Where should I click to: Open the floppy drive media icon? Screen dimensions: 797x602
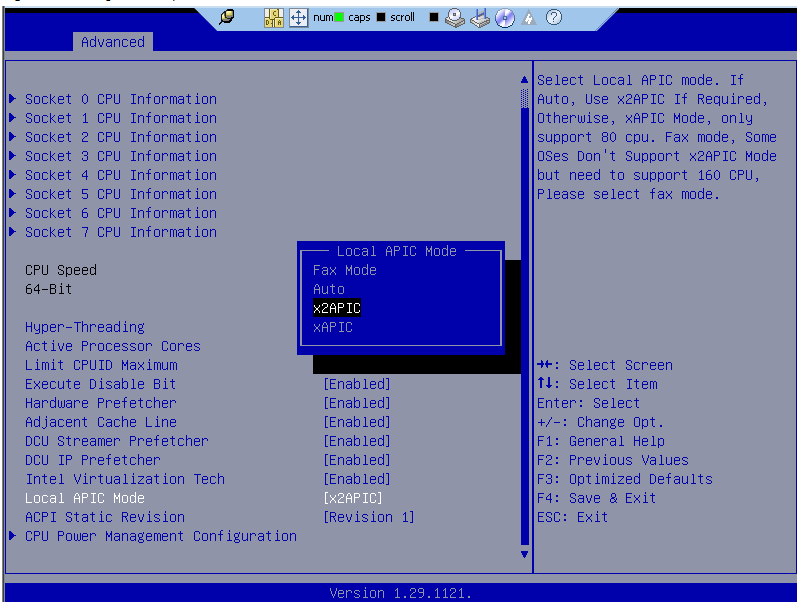[x=479, y=18]
